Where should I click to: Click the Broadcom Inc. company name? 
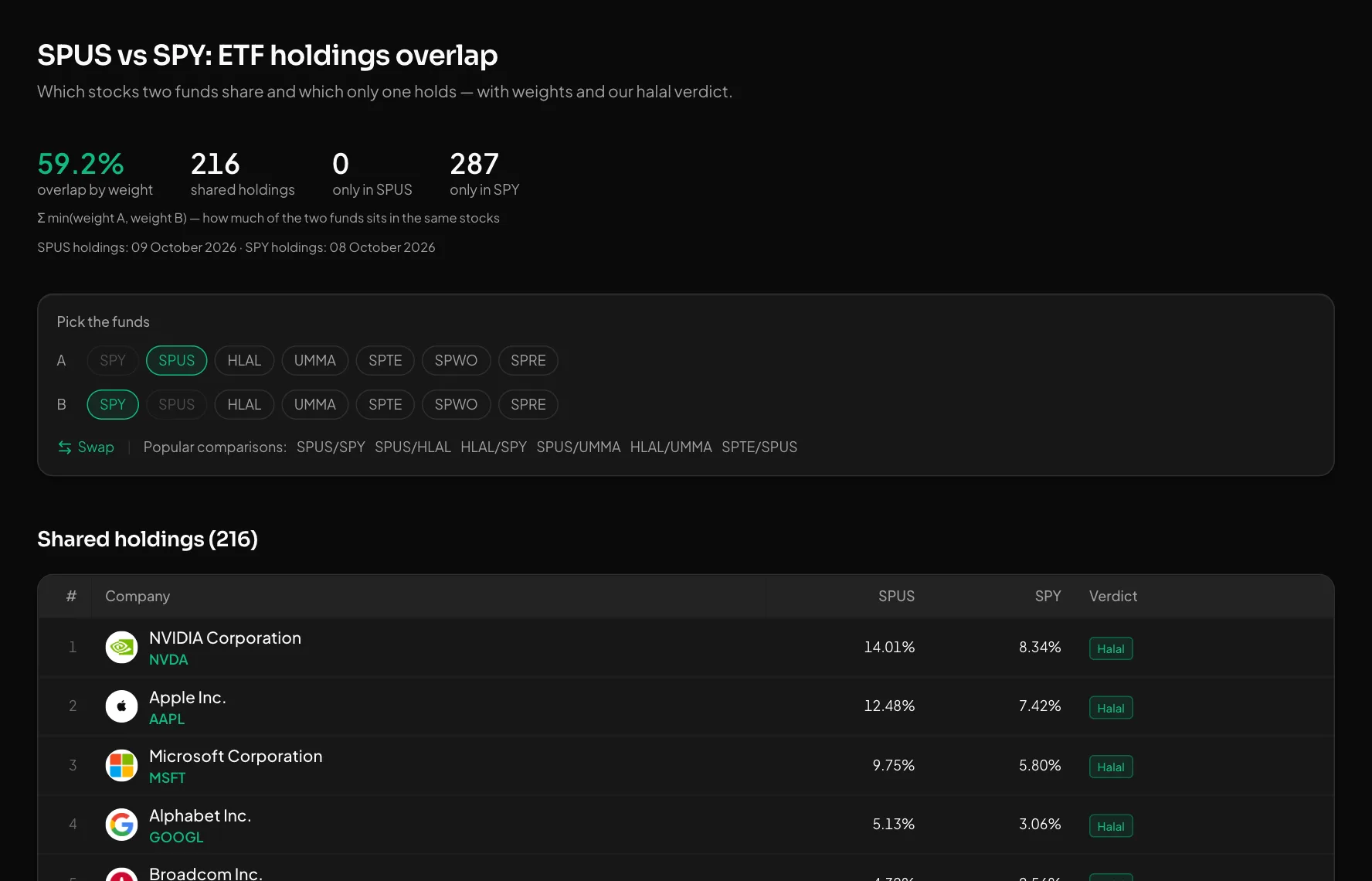click(x=205, y=873)
